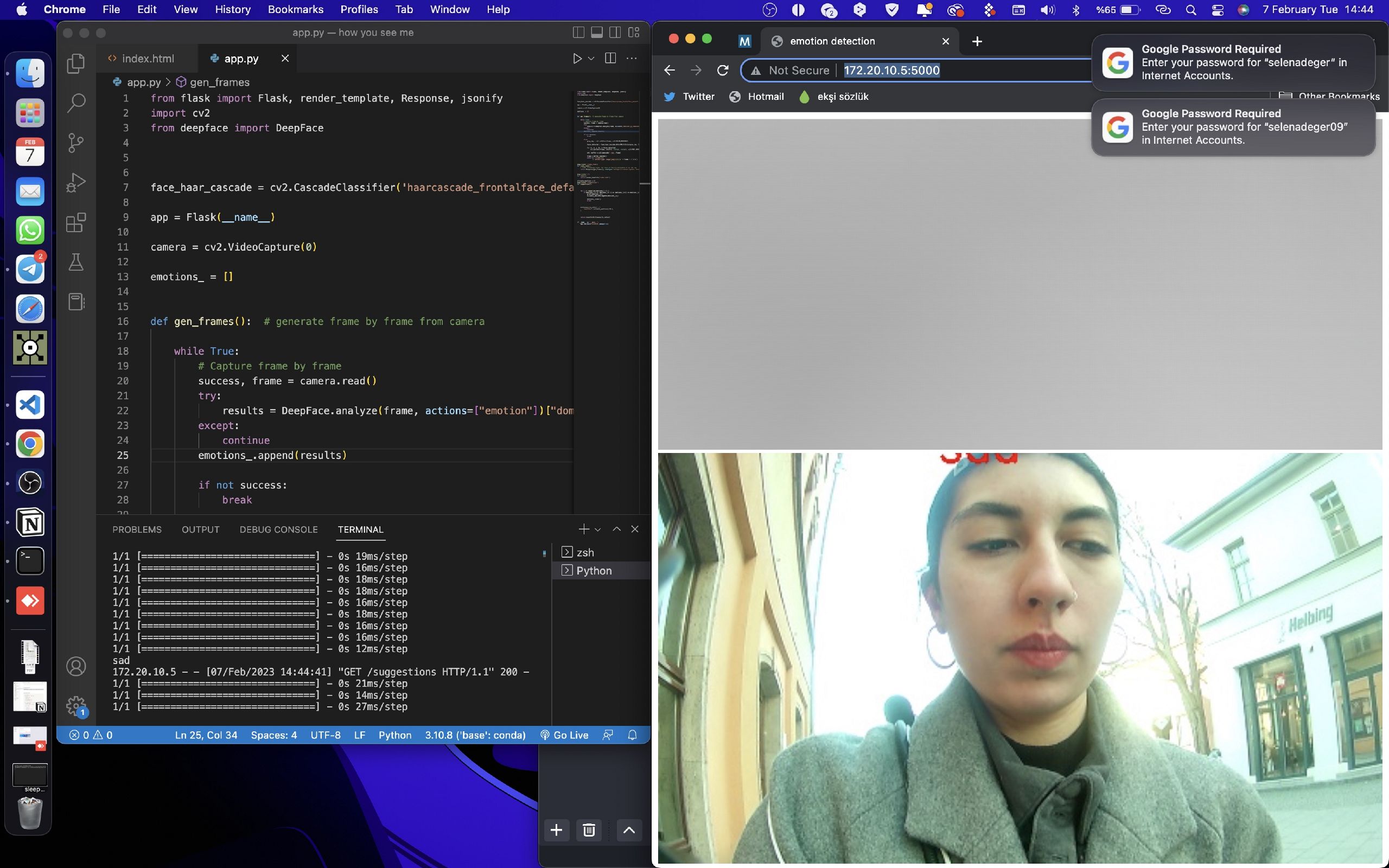Open the Profiles menu in menu bar
The height and width of the screenshot is (868, 1389).
(x=359, y=9)
